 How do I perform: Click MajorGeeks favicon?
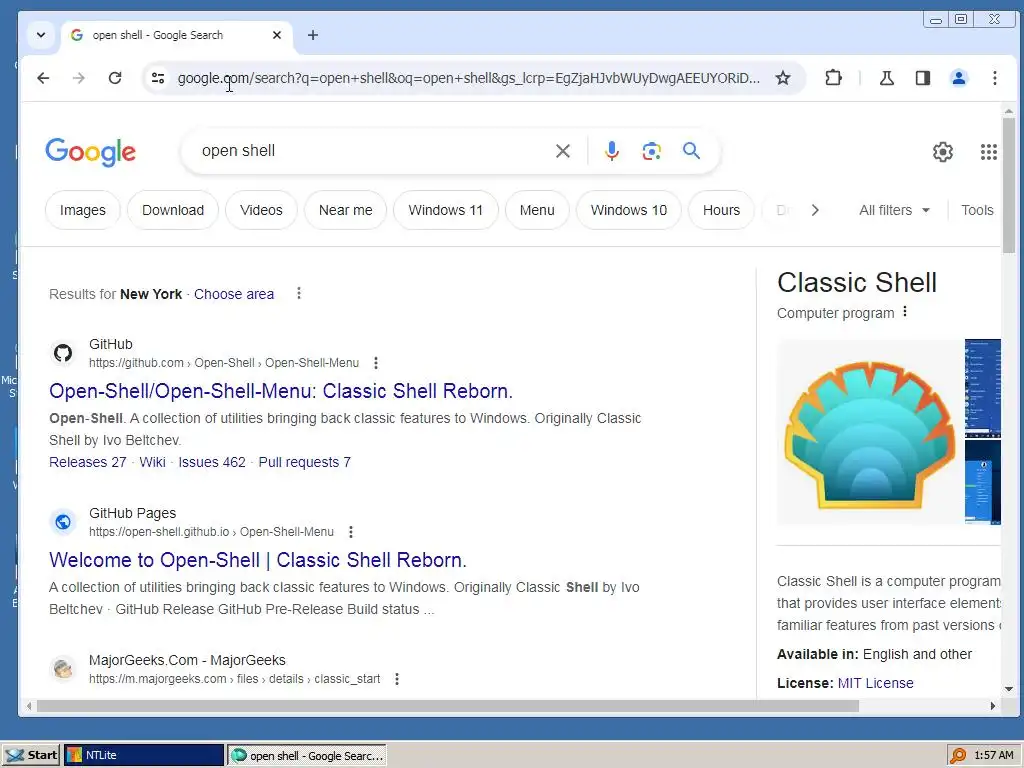63,669
